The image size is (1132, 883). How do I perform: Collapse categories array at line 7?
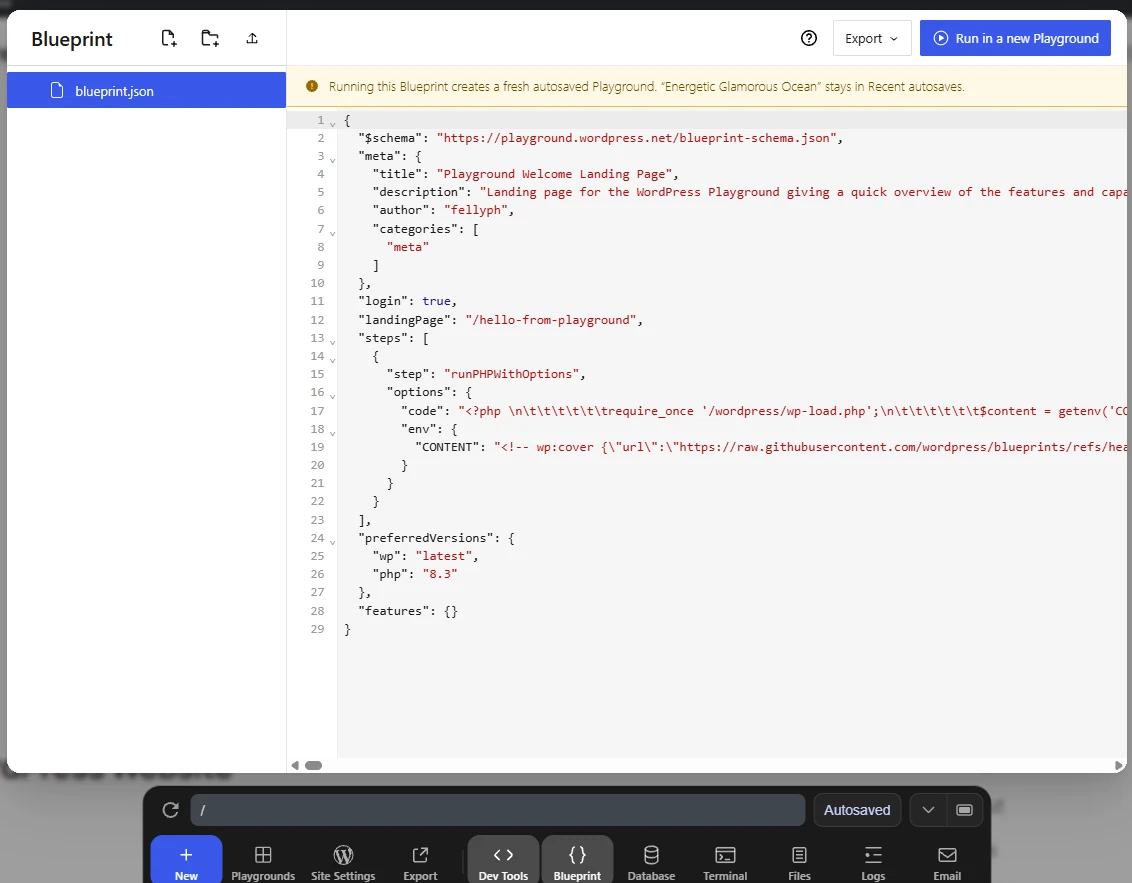332,232
